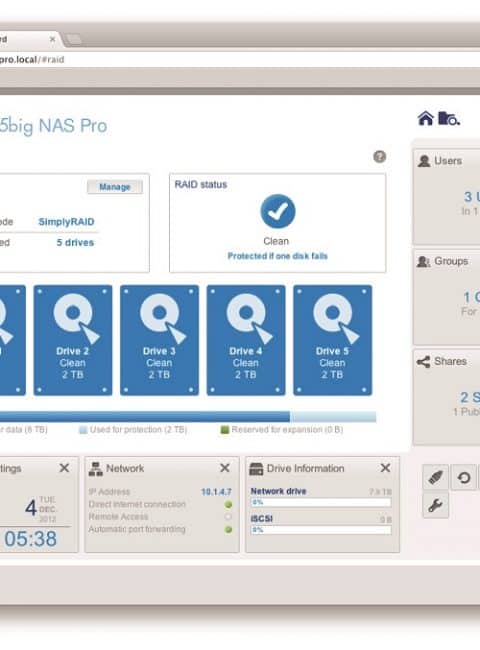Click the SimplyRAID mode link
Viewport: 480px width, 650px height.
click(66, 222)
